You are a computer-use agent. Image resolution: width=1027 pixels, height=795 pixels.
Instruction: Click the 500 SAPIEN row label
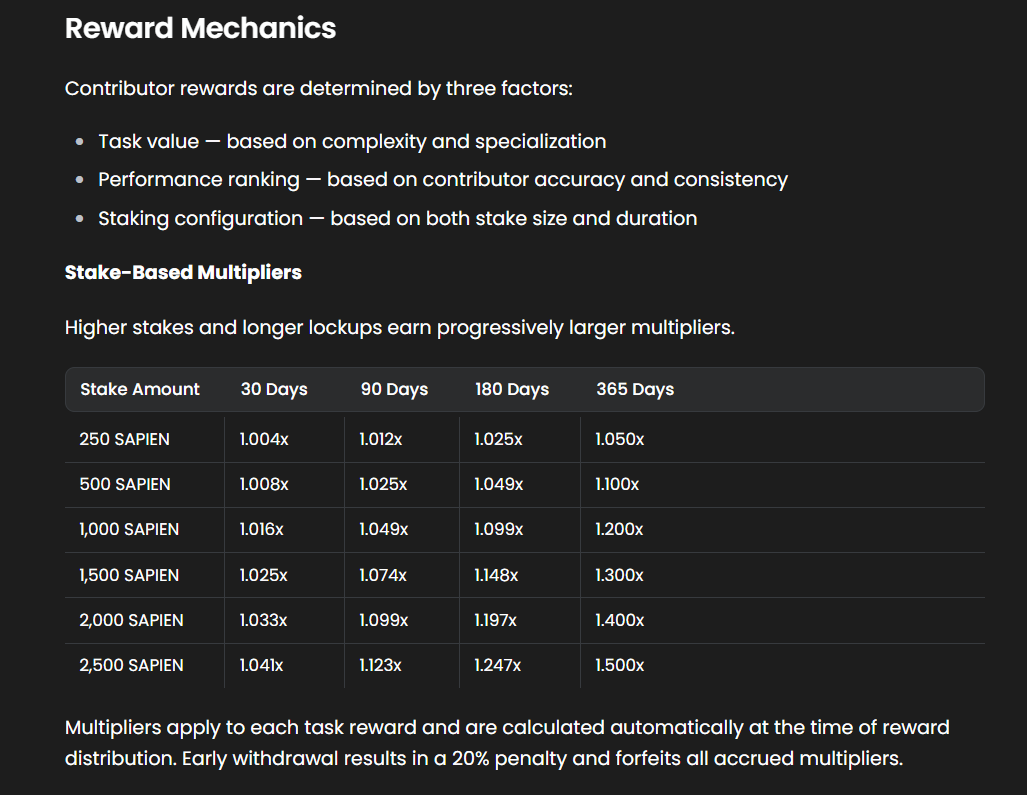[x=124, y=484]
